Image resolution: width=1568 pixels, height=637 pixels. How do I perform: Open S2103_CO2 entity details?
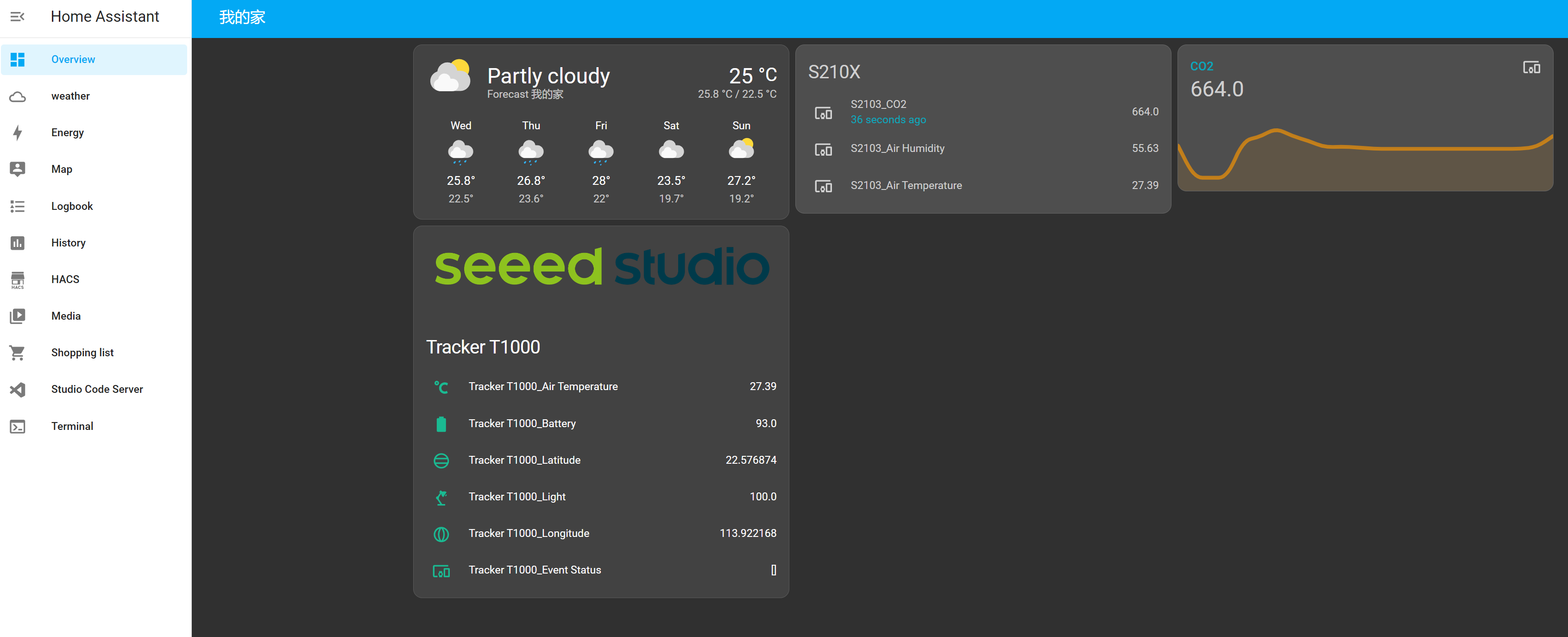(x=983, y=112)
